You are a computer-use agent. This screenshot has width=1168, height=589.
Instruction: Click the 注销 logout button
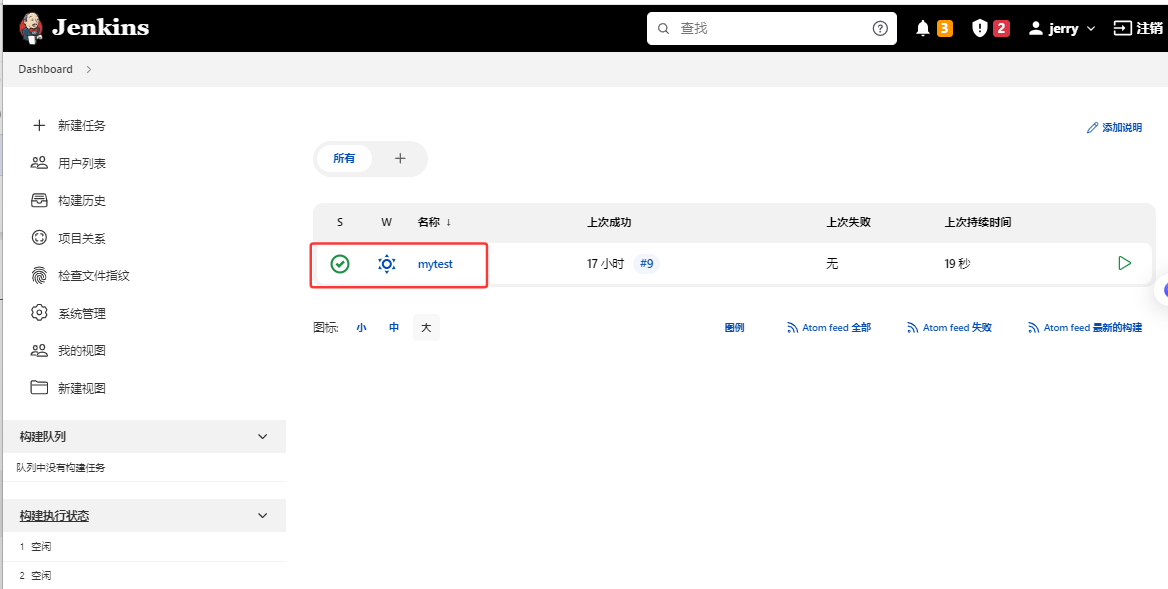pos(1137,28)
